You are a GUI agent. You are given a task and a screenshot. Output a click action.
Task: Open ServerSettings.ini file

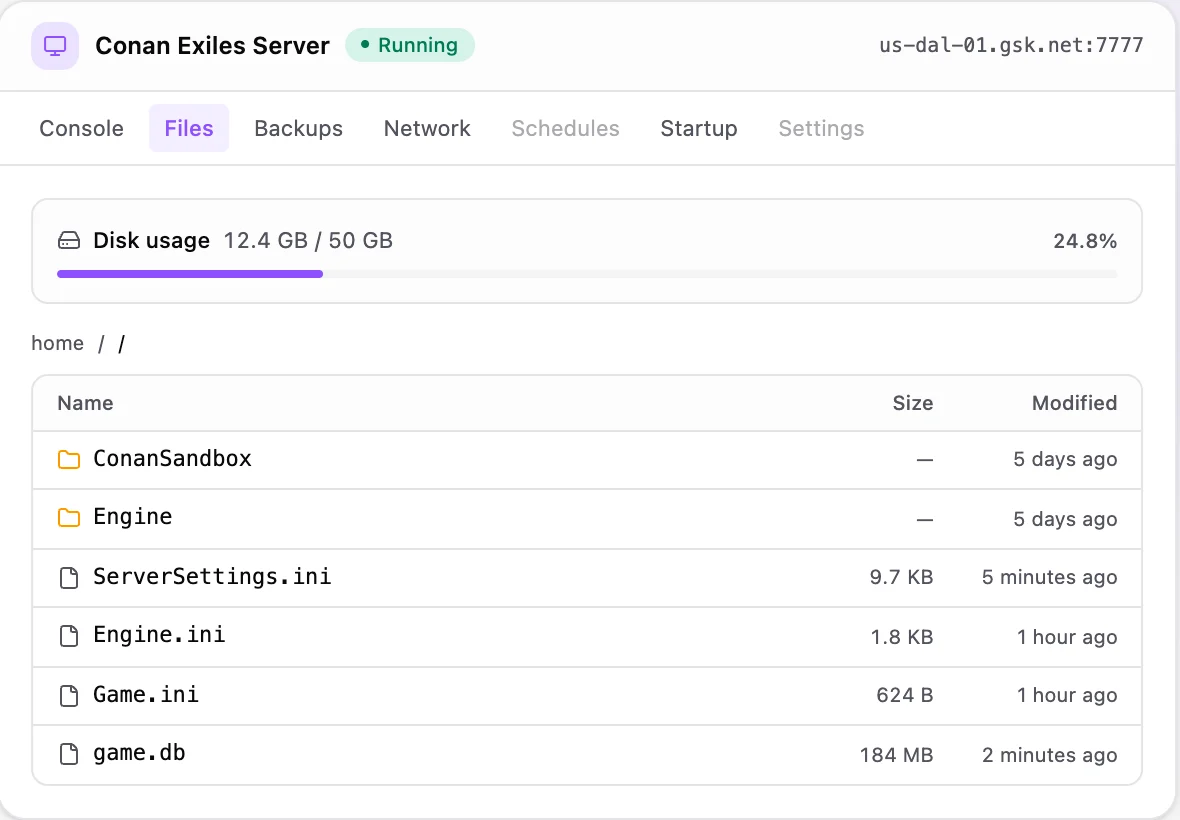coord(212,576)
